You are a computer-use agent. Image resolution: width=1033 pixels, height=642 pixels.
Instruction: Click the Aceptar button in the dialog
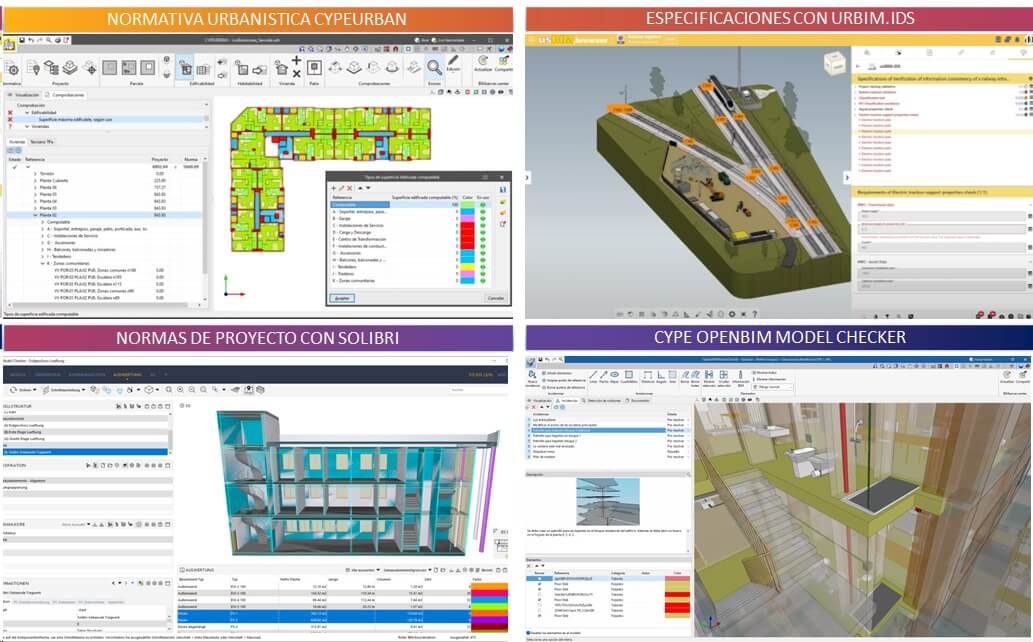pyautogui.click(x=342, y=298)
